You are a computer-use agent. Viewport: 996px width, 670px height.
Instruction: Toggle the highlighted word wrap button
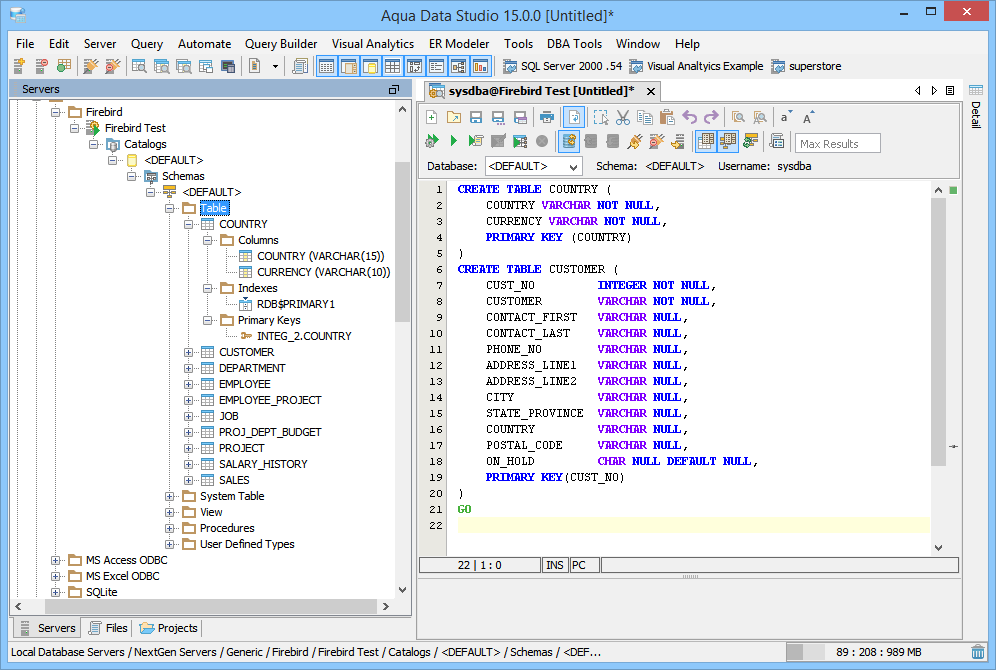pos(573,117)
